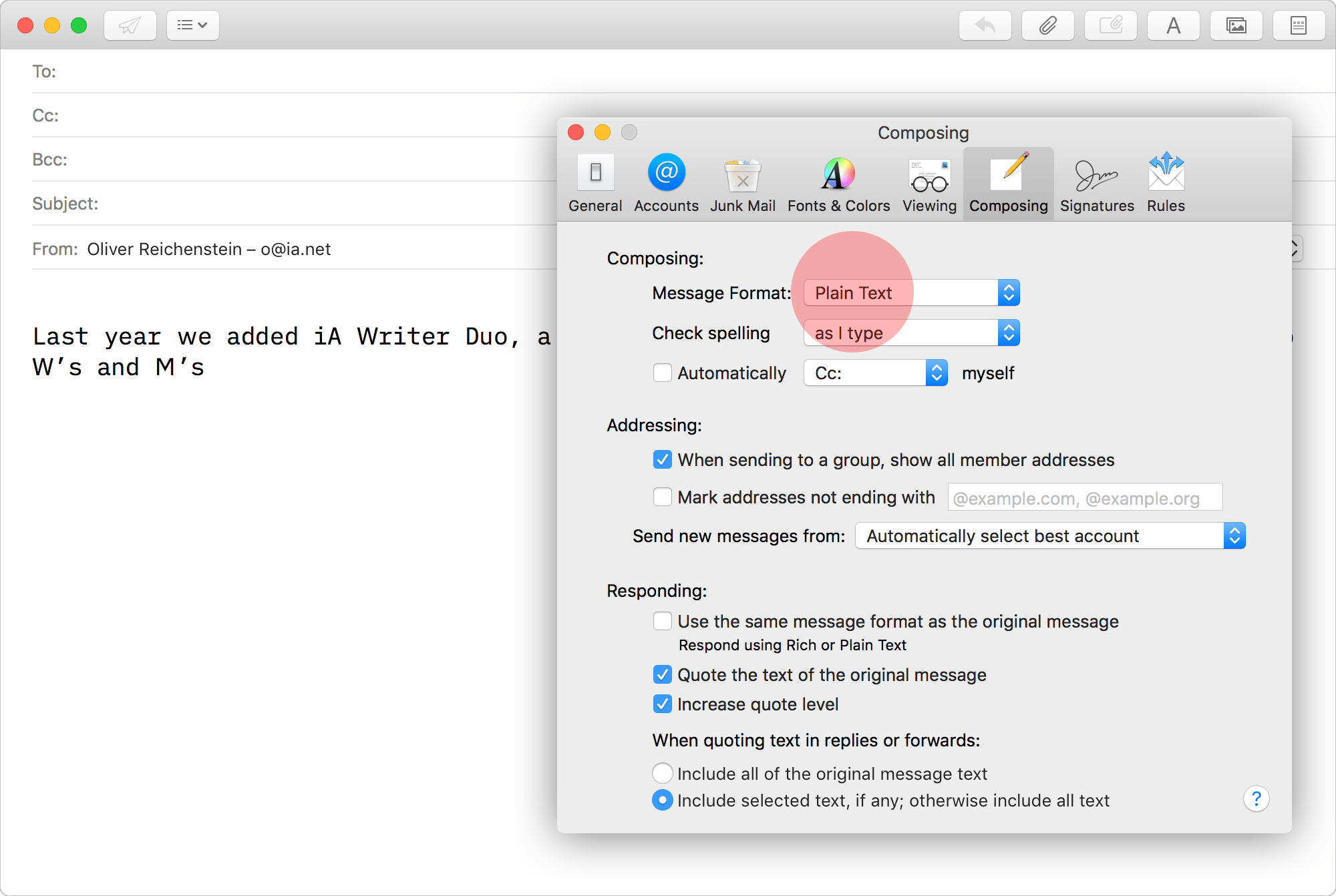Click the photo browser icon in the toolbar
Screen dimensions: 1336x896
1236,25
